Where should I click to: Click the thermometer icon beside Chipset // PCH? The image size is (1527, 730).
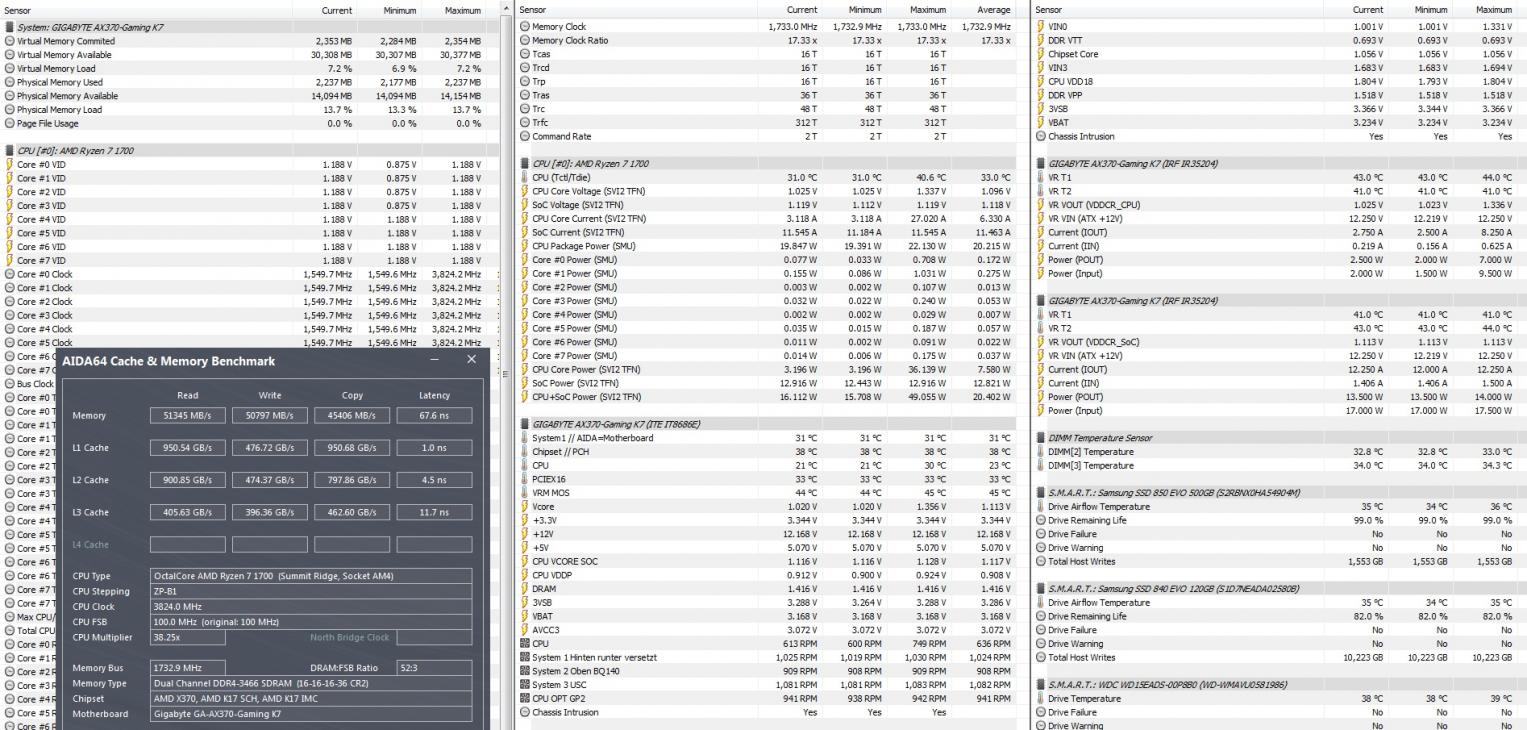[524, 452]
